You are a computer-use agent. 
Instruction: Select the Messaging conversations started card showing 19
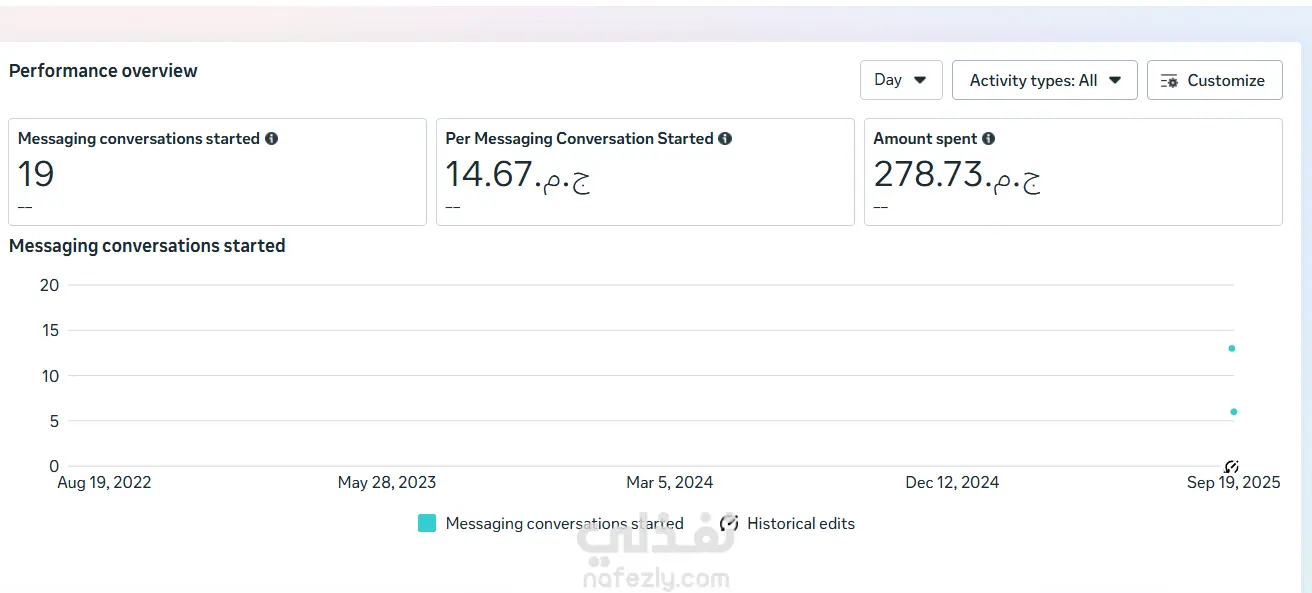point(217,172)
